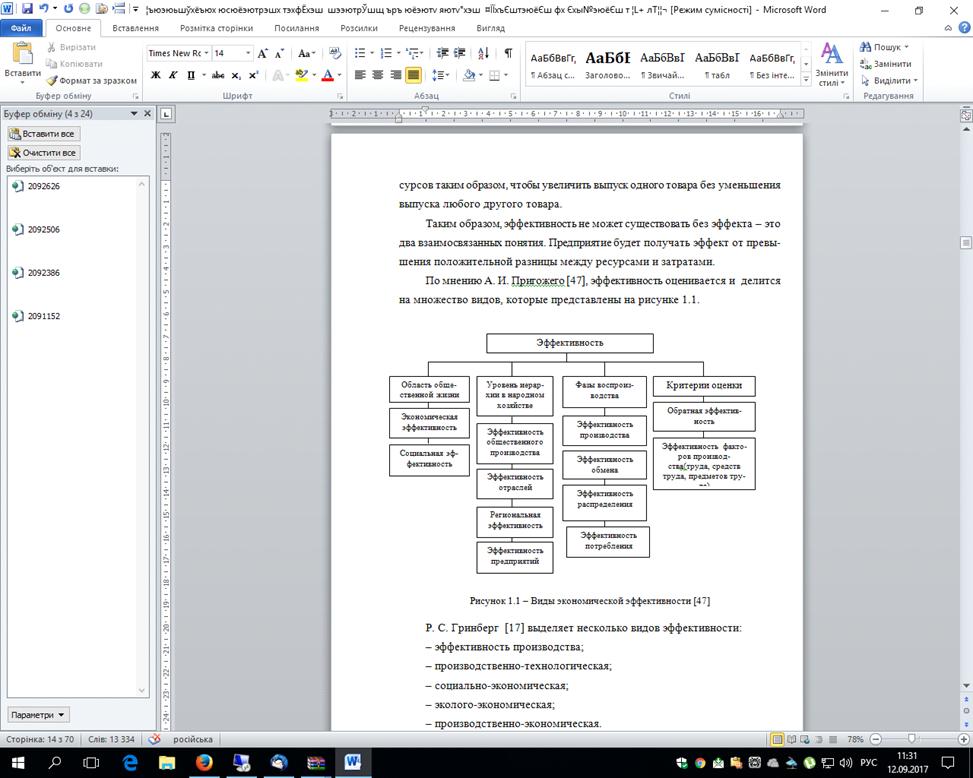Toggle show paragraph marks (¶)
The height and width of the screenshot is (778, 973).
tap(508, 53)
